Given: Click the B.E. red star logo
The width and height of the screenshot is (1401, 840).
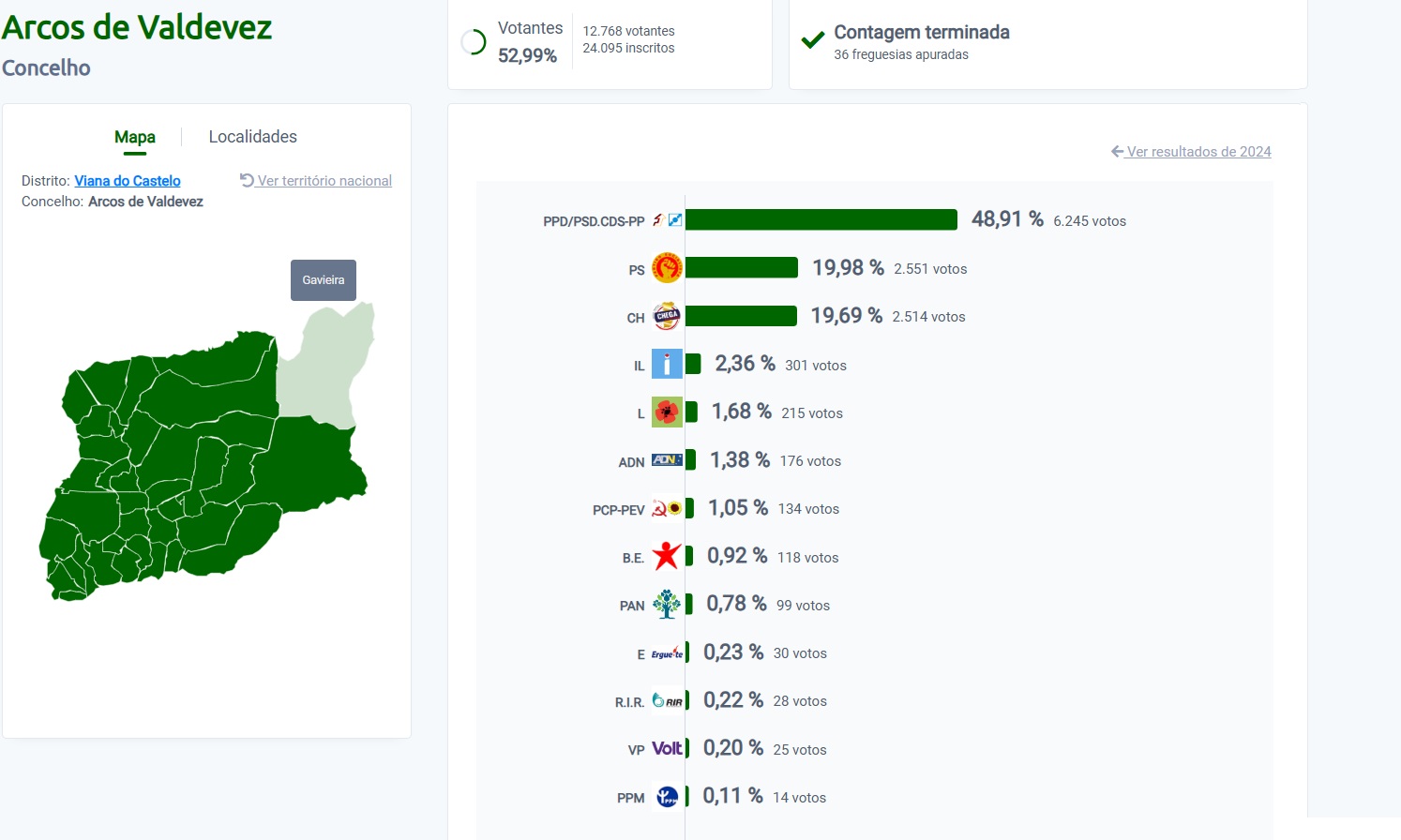Looking at the screenshot, I should 667,556.
